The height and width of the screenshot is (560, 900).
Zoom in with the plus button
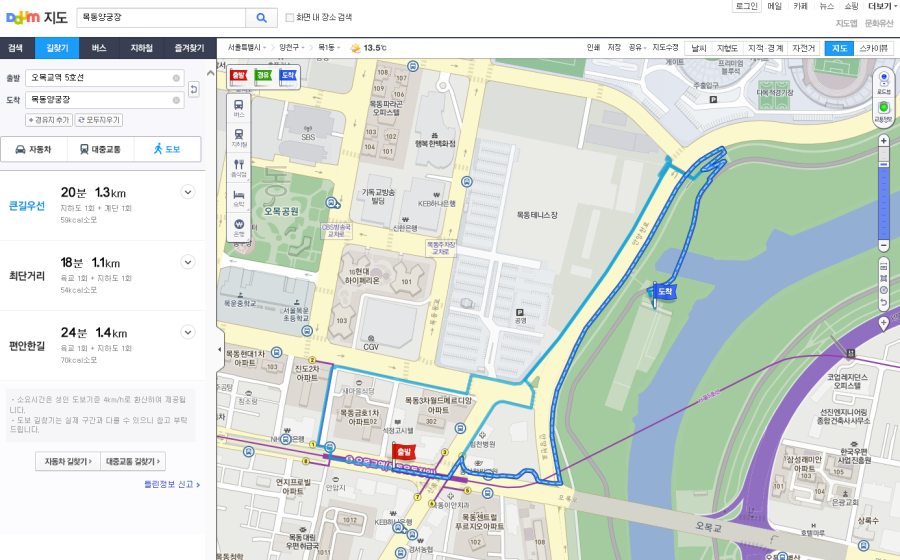[x=883, y=140]
